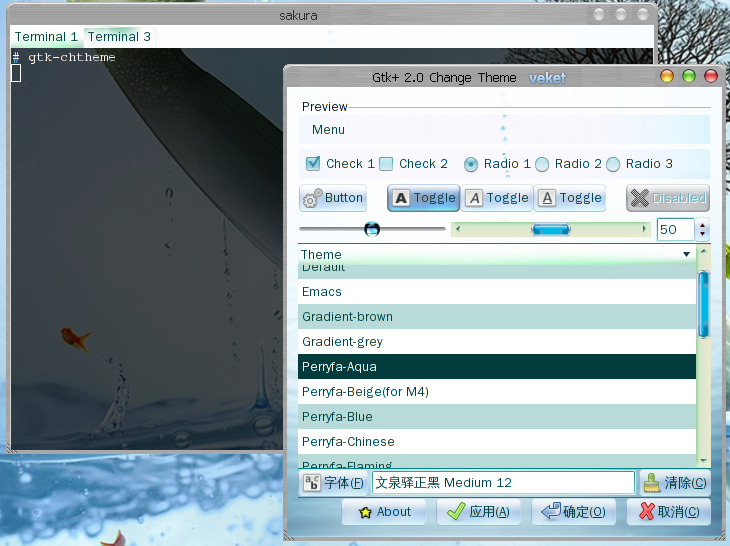Select the Radio 2 option

click(x=542, y=164)
